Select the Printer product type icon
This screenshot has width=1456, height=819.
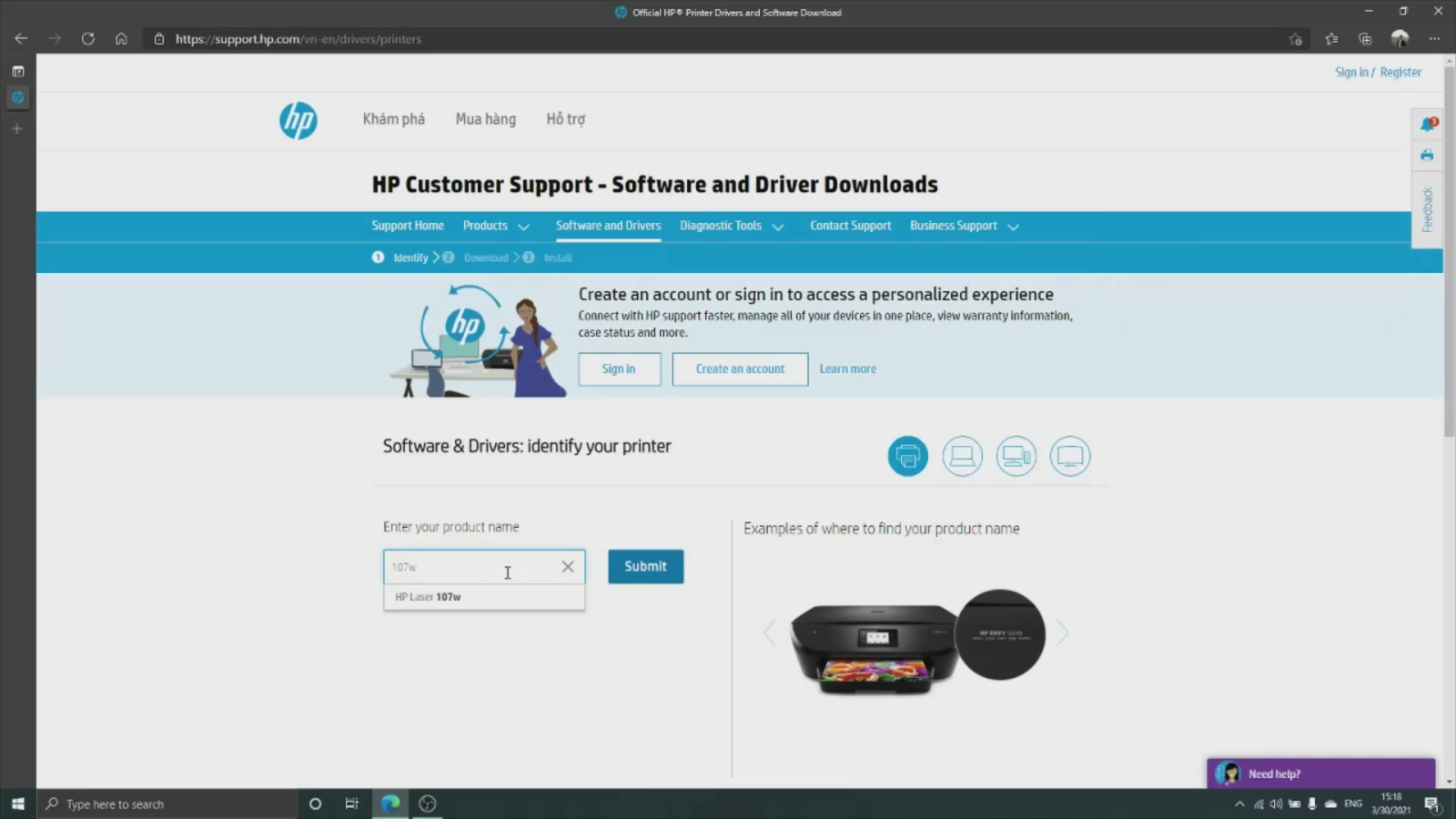click(908, 456)
